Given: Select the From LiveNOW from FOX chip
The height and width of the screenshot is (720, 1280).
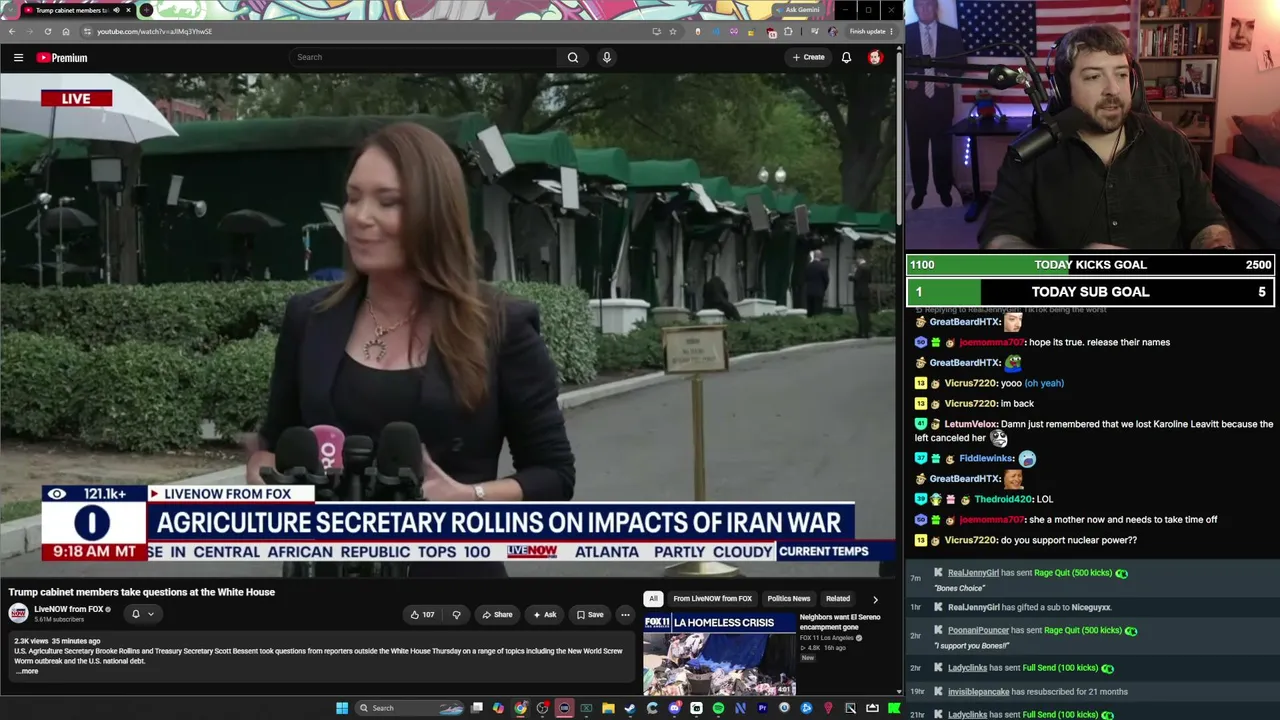Looking at the screenshot, I should [x=712, y=599].
